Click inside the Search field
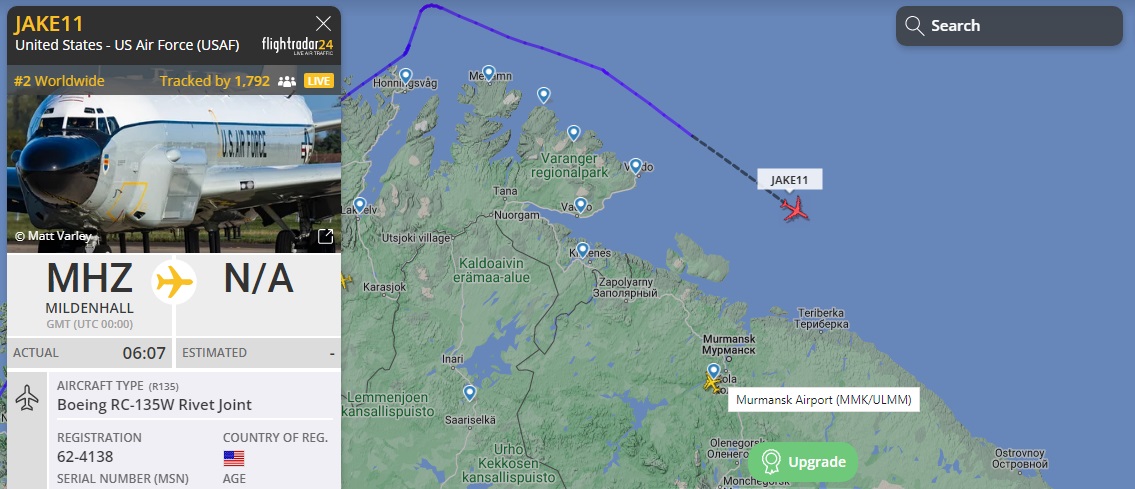This screenshot has height=489, width=1135. tap(1009, 26)
